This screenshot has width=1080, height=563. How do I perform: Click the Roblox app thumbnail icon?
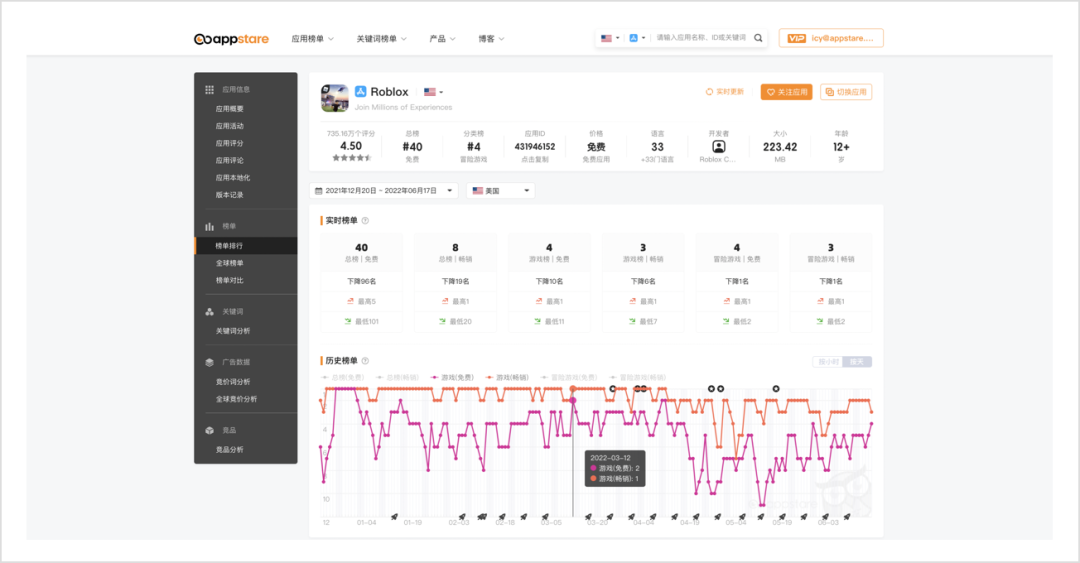coord(334,98)
